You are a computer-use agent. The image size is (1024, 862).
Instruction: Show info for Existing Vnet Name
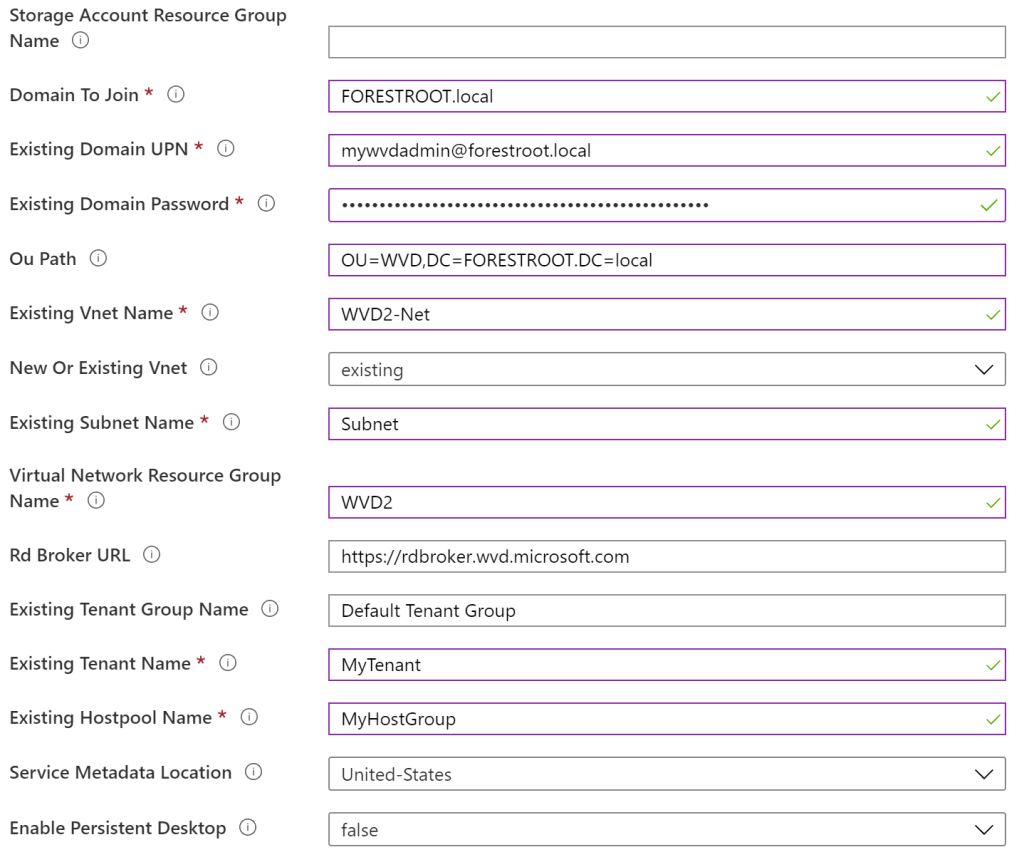coord(210,313)
